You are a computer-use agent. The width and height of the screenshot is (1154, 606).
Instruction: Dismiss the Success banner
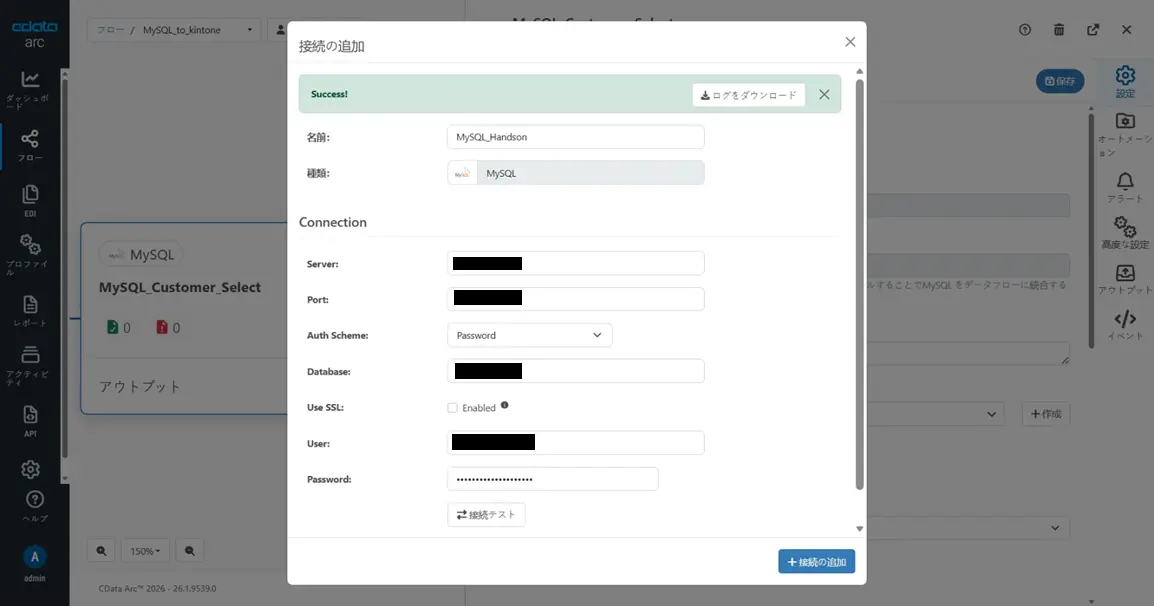824,94
